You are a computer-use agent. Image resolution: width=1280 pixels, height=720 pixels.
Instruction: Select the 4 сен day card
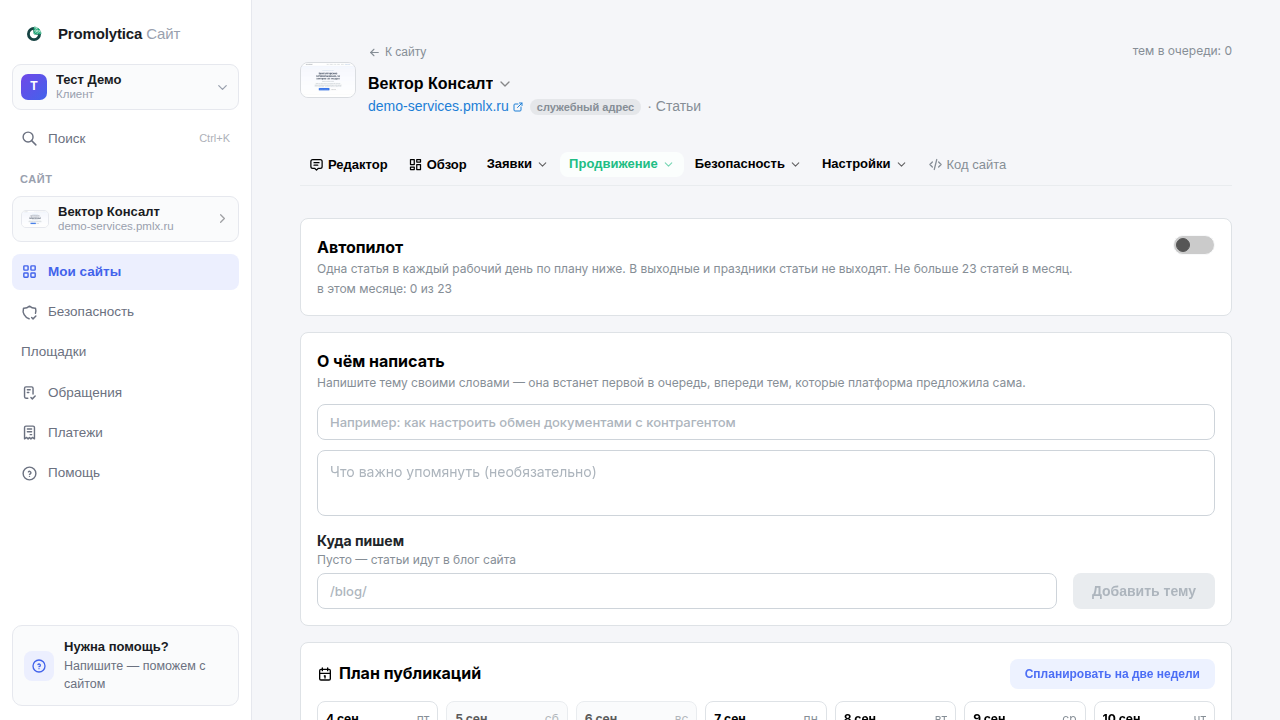(377, 711)
